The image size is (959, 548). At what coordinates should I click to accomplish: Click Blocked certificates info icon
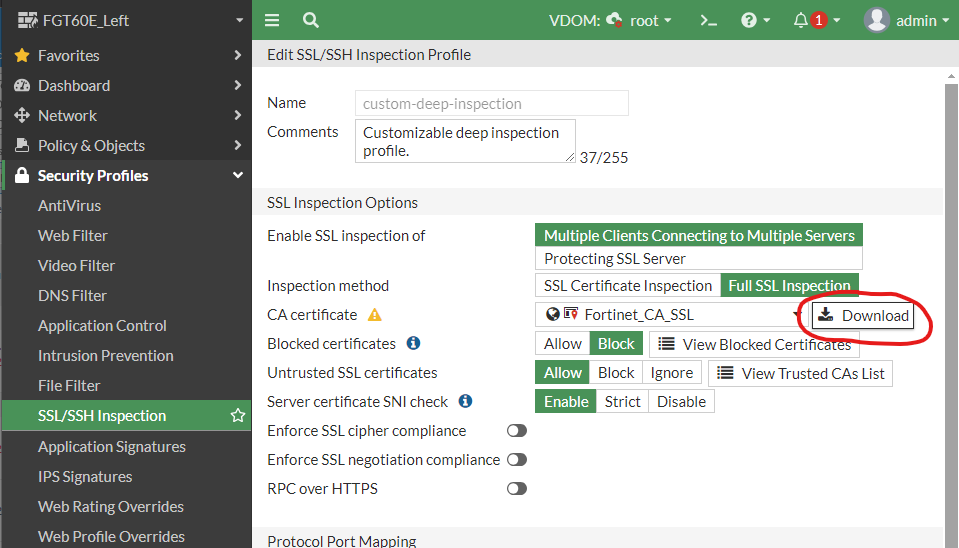click(413, 343)
